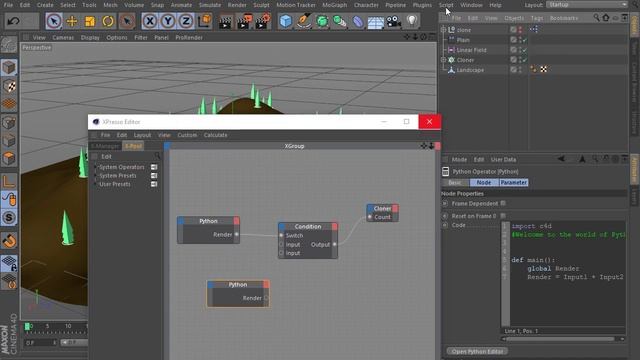
Task: Select the Polygons mode icon
Action: (x=9, y=158)
